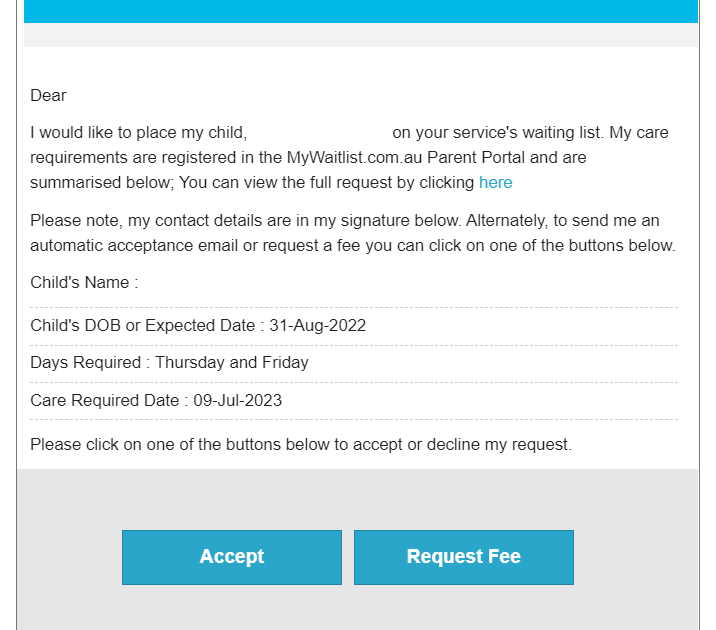
Task: Open the full request via the 'here' link
Action: point(495,183)
